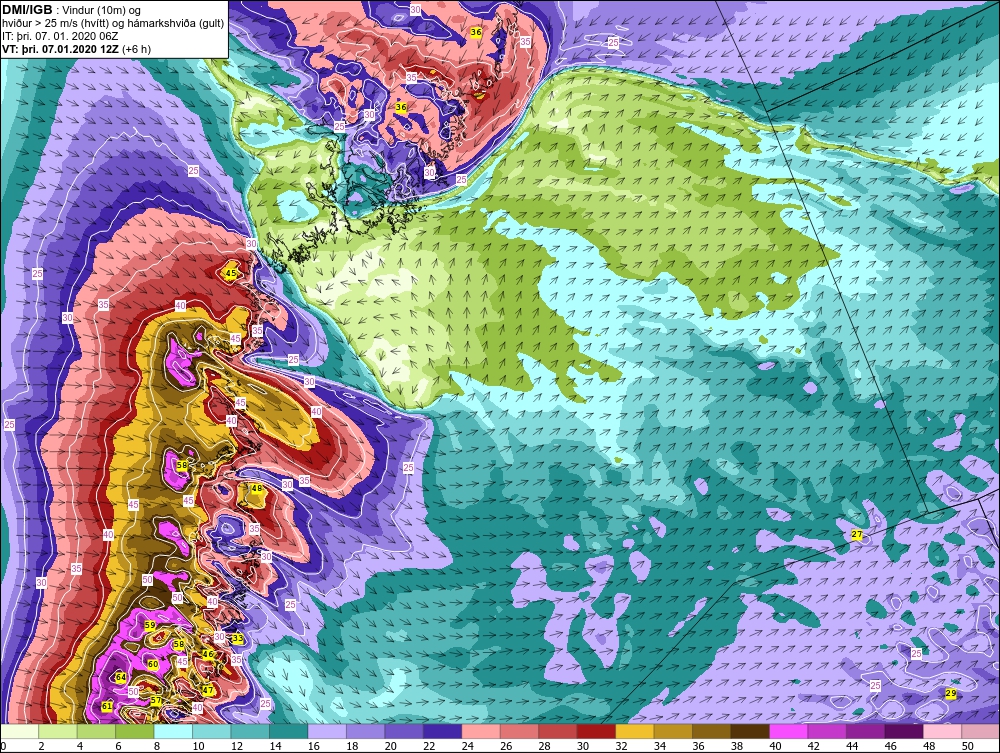
Task: Choose the bright magenta 40–42 m/s swatch
Action: 788,731
